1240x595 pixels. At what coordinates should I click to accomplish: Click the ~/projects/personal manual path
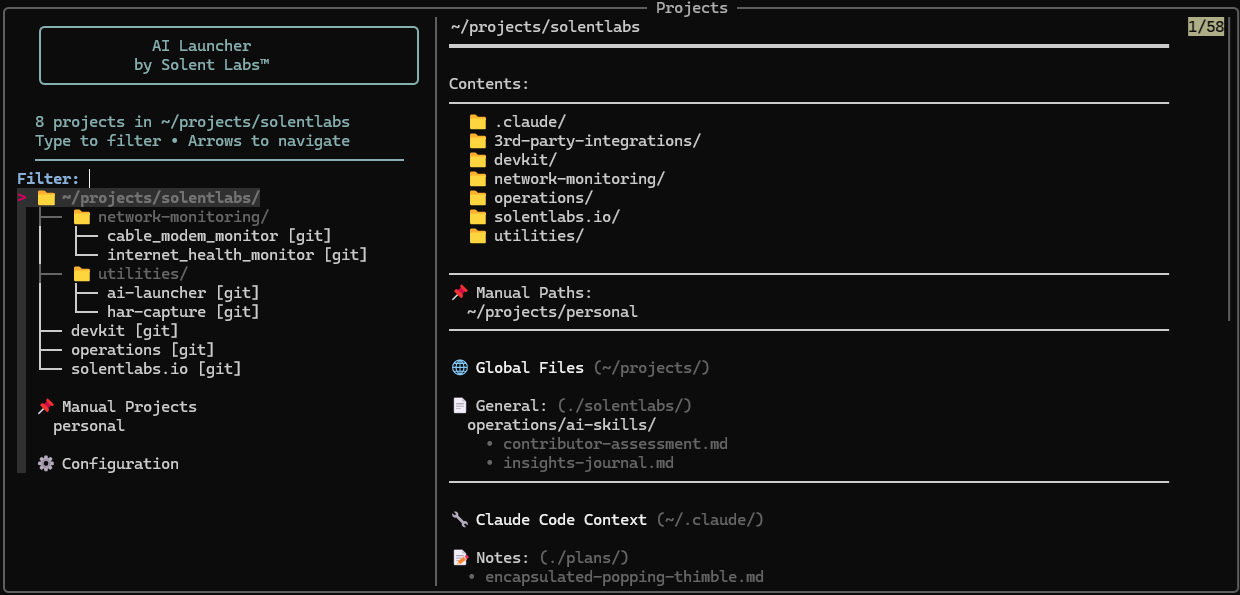pos(552,312)
